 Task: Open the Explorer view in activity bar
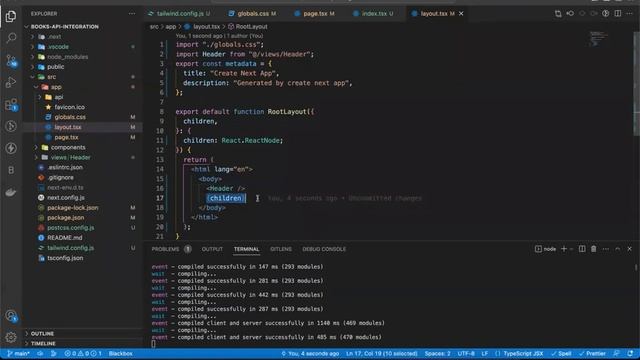click(x=11, y=16)
